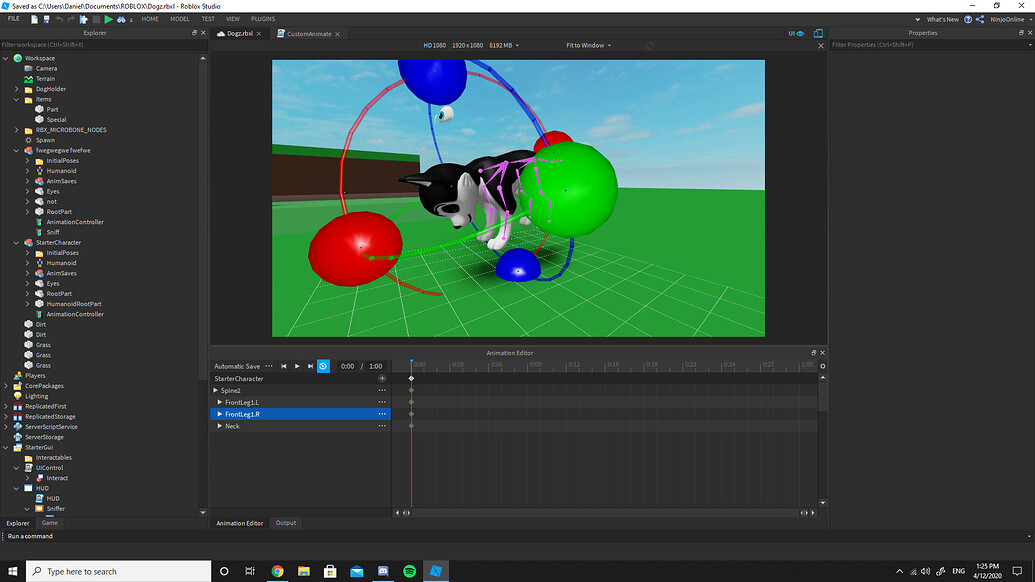Click the Undo arrow icon
This screenshot has width=1035, height=582.
59,19
